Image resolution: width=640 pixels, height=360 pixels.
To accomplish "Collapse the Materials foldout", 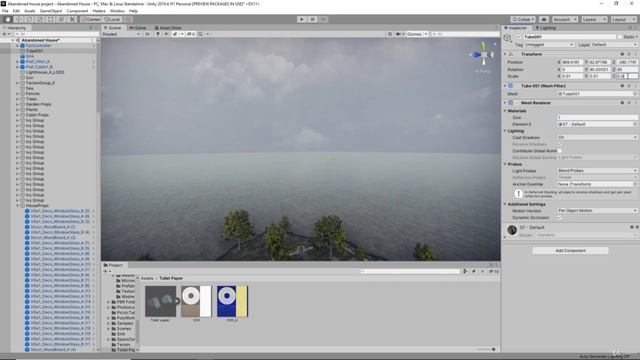I will [x=505, y=111].
